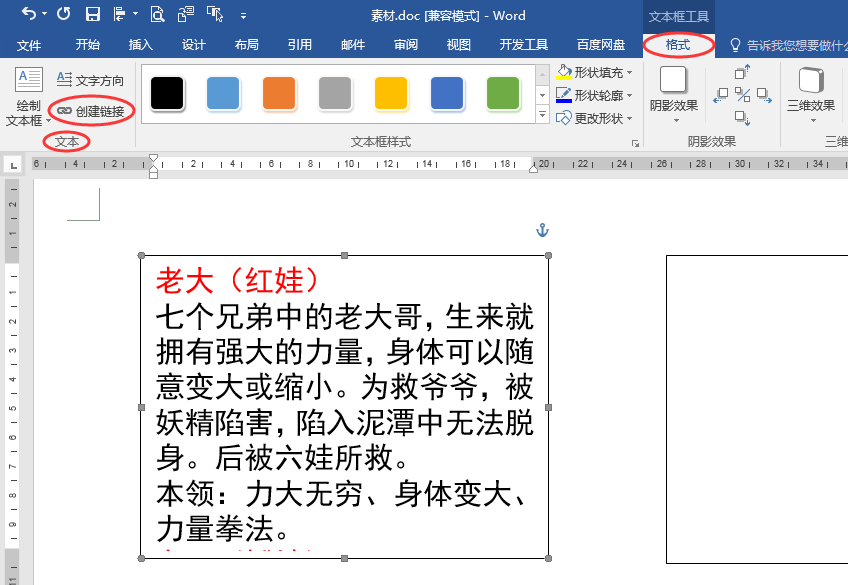
Task: Click the 更改形状 shapes icon
Action: click(x=564, y=118)
